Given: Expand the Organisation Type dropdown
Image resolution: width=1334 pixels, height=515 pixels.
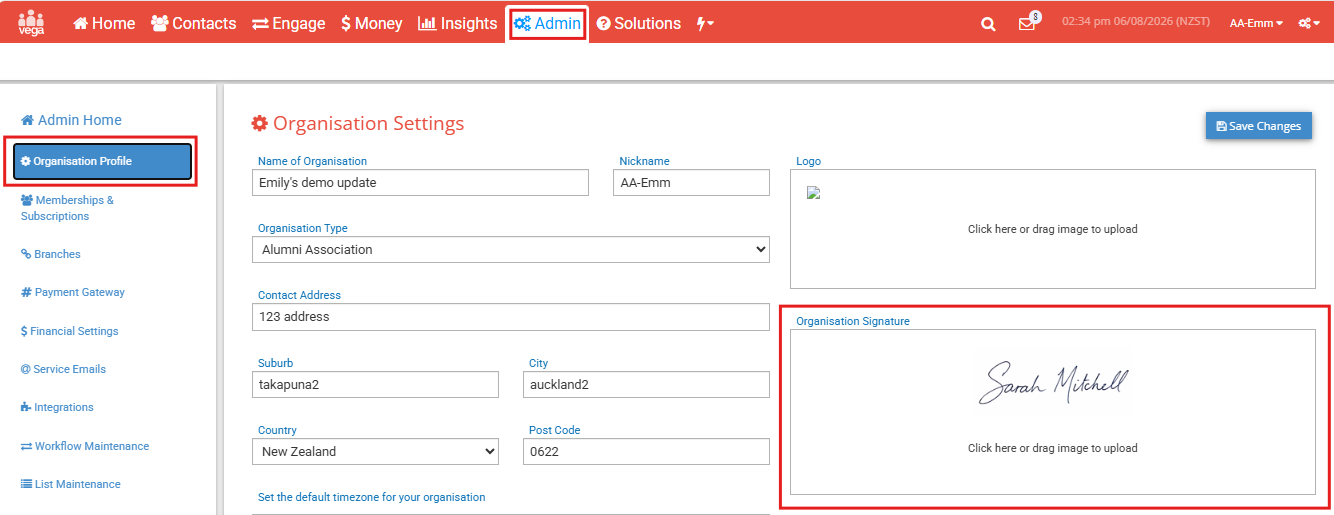Looking at the screenshot, I should point(511,250).
